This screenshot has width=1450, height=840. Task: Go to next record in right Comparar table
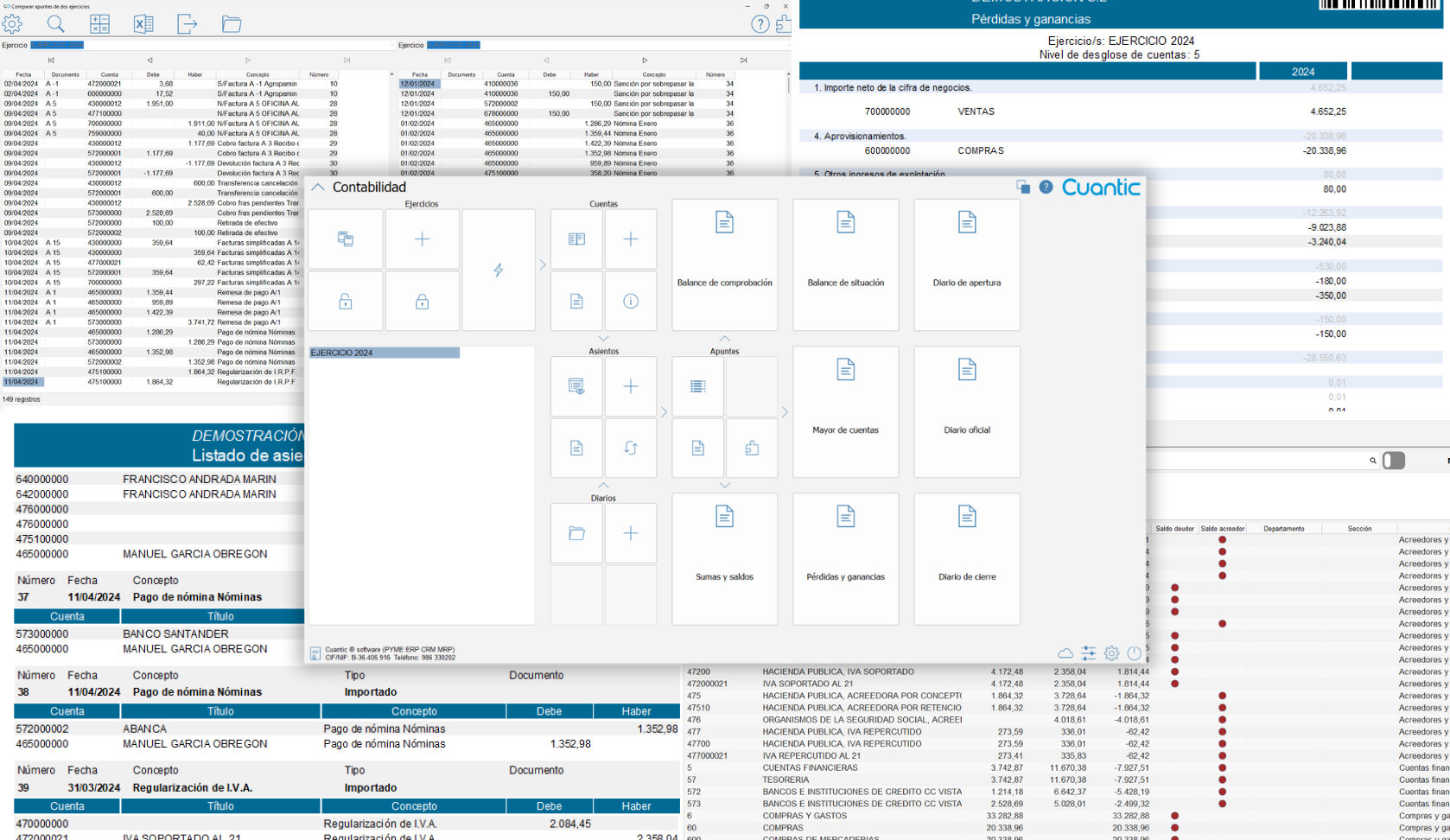point(645,60)
